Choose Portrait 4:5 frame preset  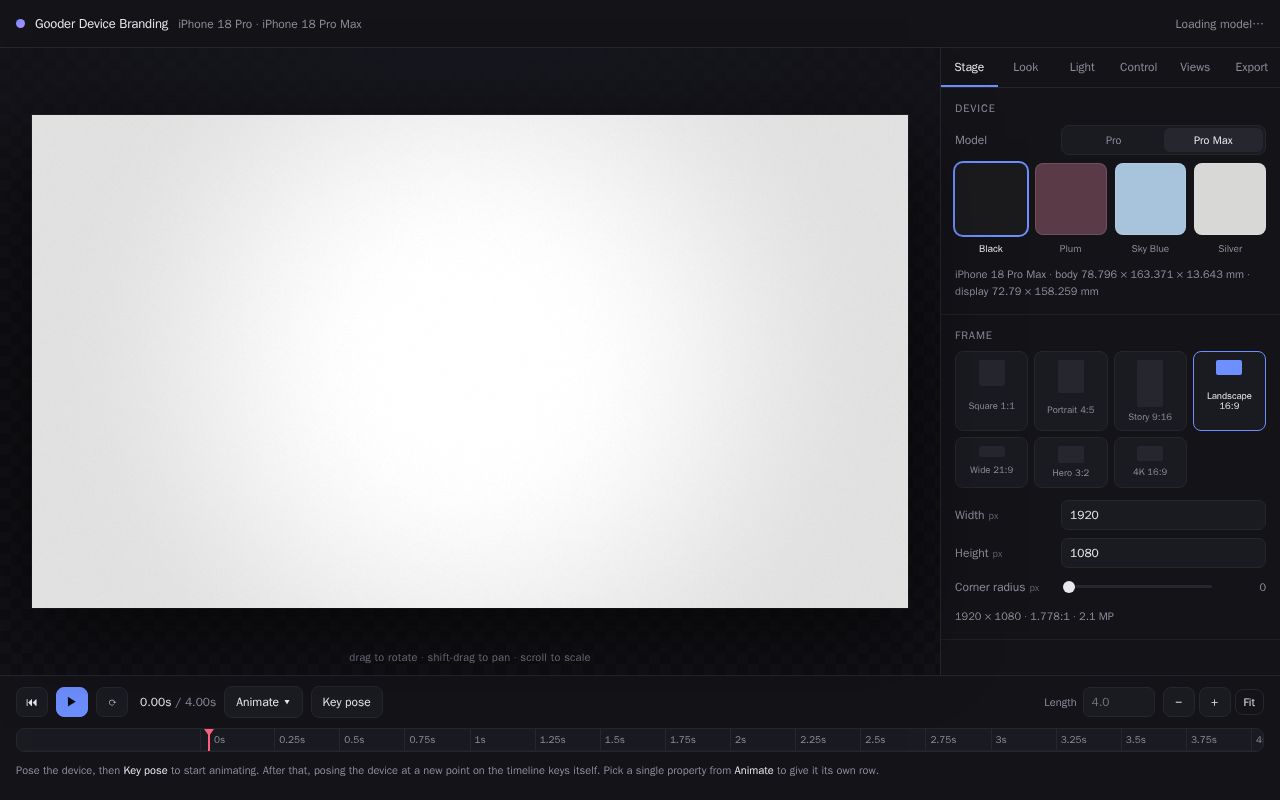click(x=1071, y=391)
